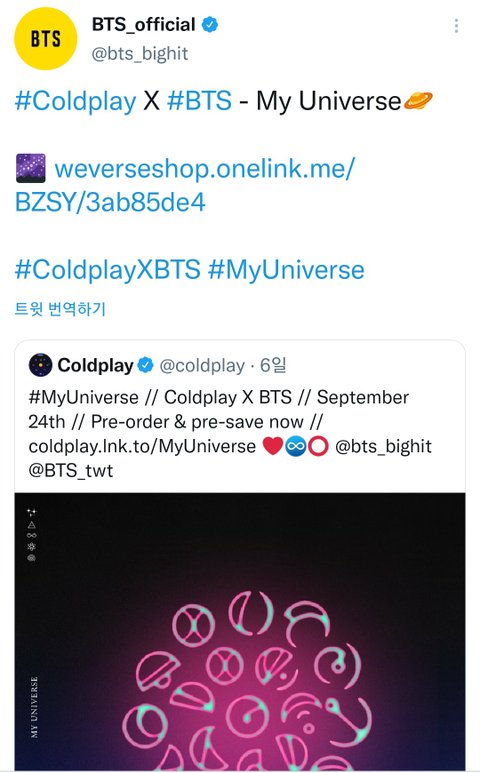Open the #ColdplayXBTS hashtag

[x=107, y=270]
